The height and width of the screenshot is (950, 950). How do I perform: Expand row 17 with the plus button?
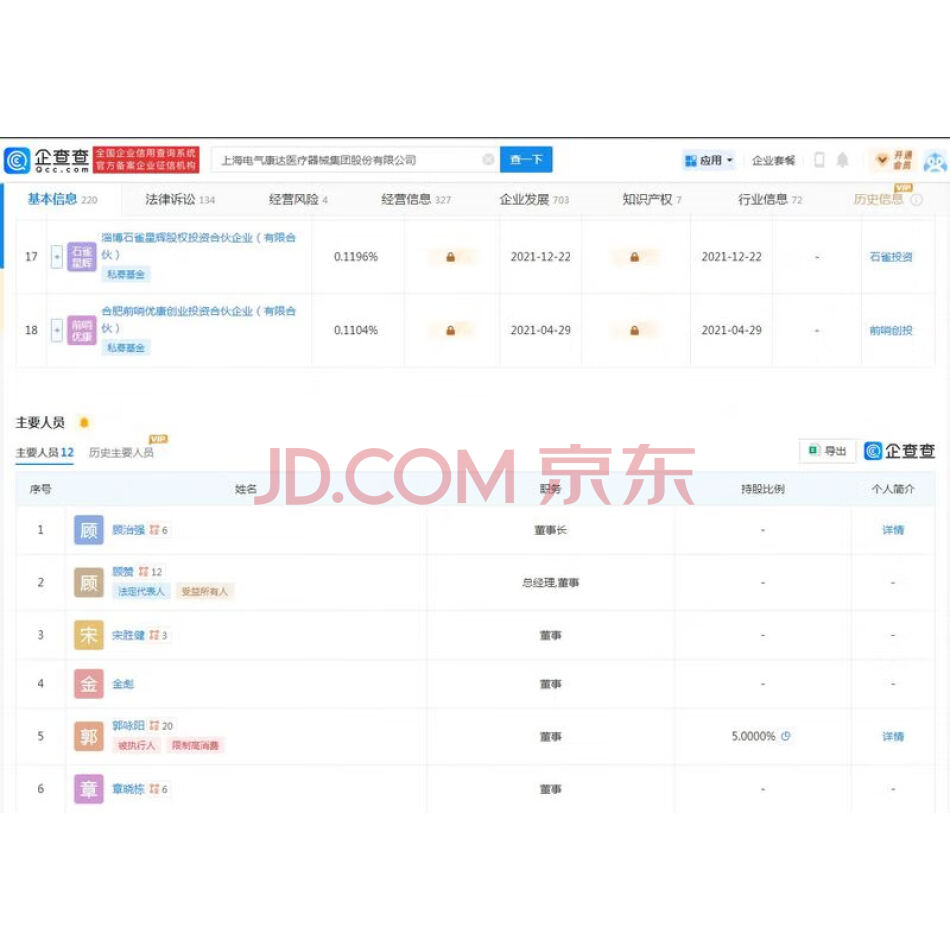56,257
